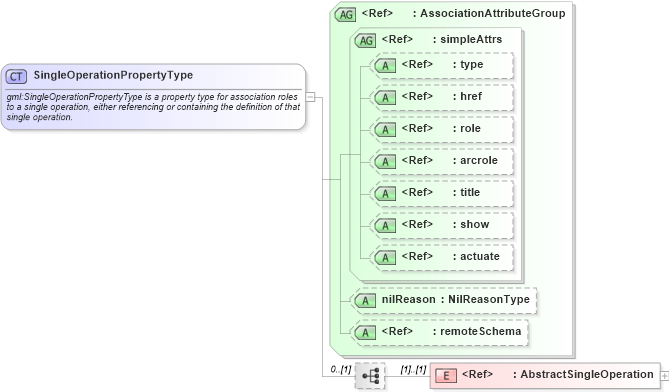The height and width of the screenshot is (392, 669).
Task: Click the A icon of the href attribute
Action: 385,98
